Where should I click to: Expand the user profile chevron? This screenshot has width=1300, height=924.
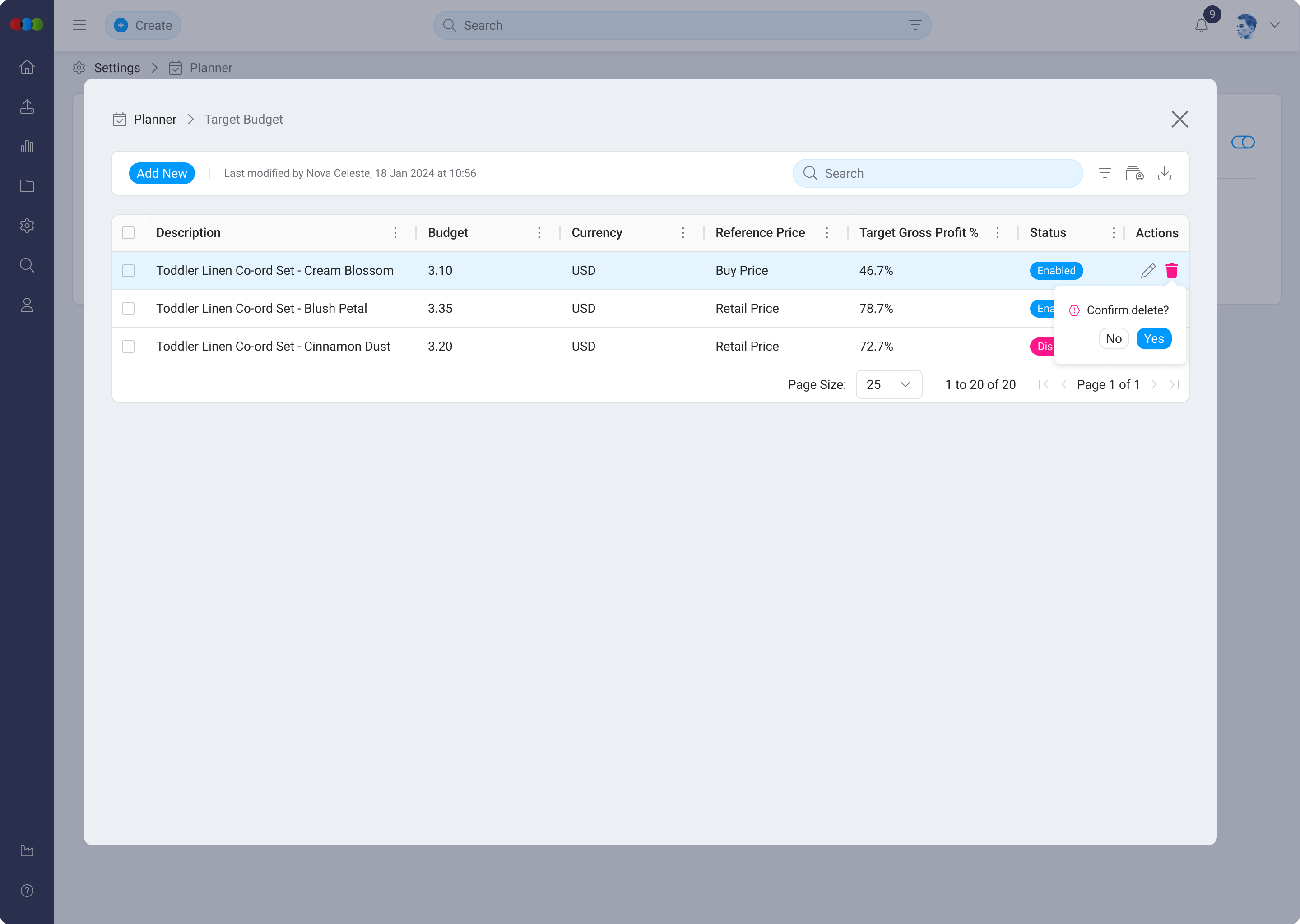(x=1274, y=25)
